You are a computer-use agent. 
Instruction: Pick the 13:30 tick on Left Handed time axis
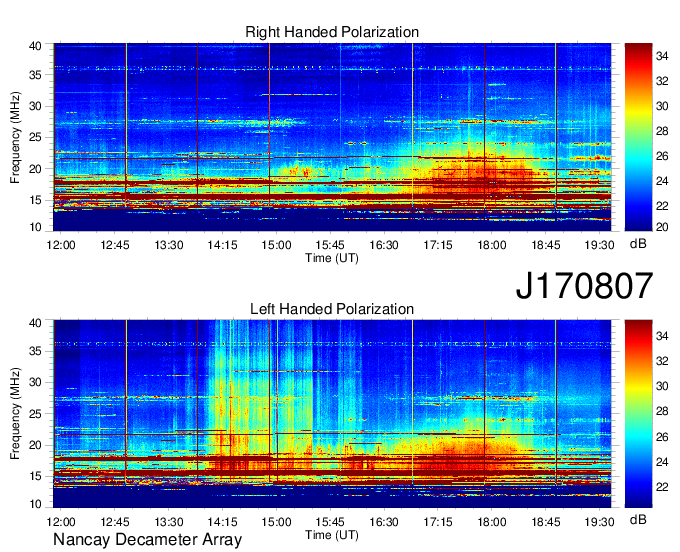[169, 522]
